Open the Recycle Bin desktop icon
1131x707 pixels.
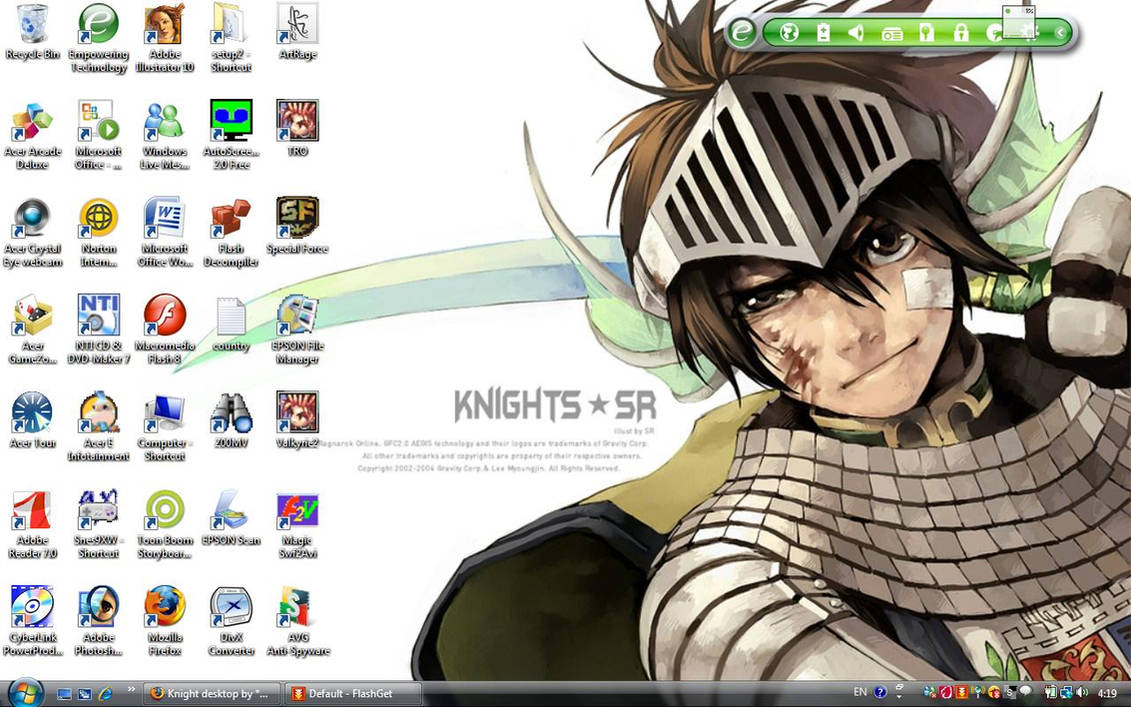32,32
